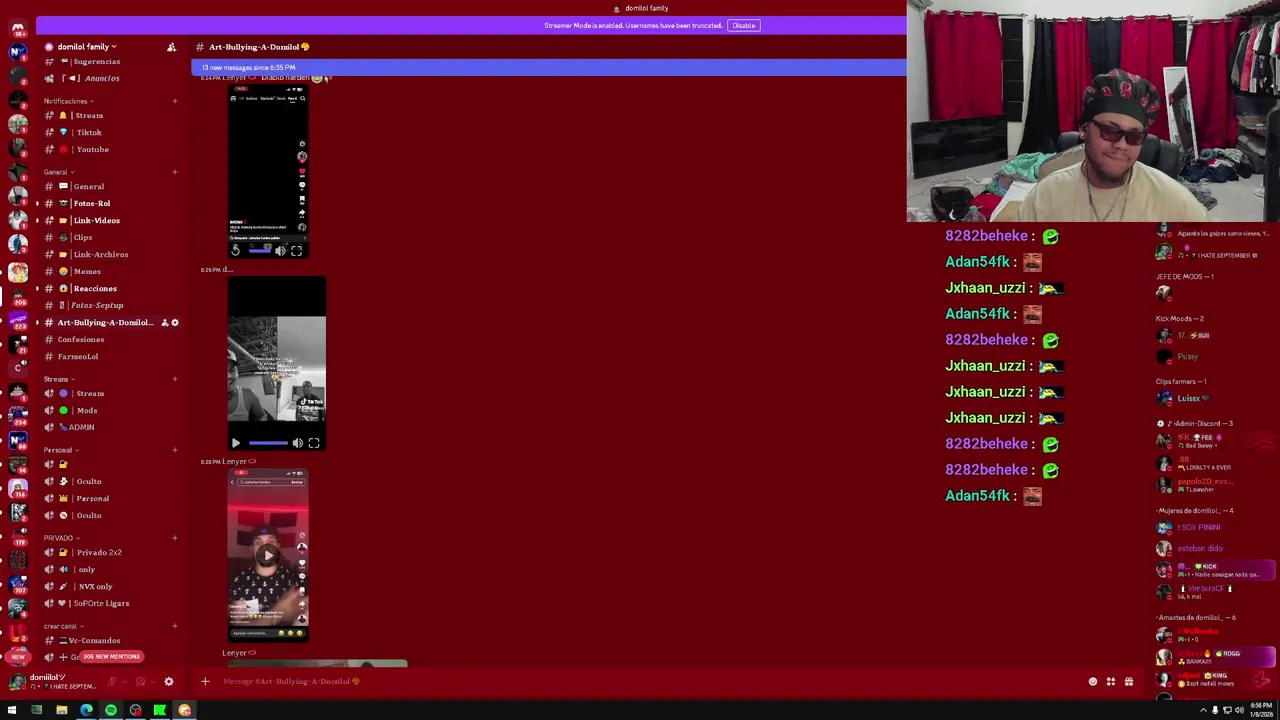This screenshot has width=1280, height=720.
Task: Open member Luissx in Clips farmers list
Action: (x=1215, y=398)
